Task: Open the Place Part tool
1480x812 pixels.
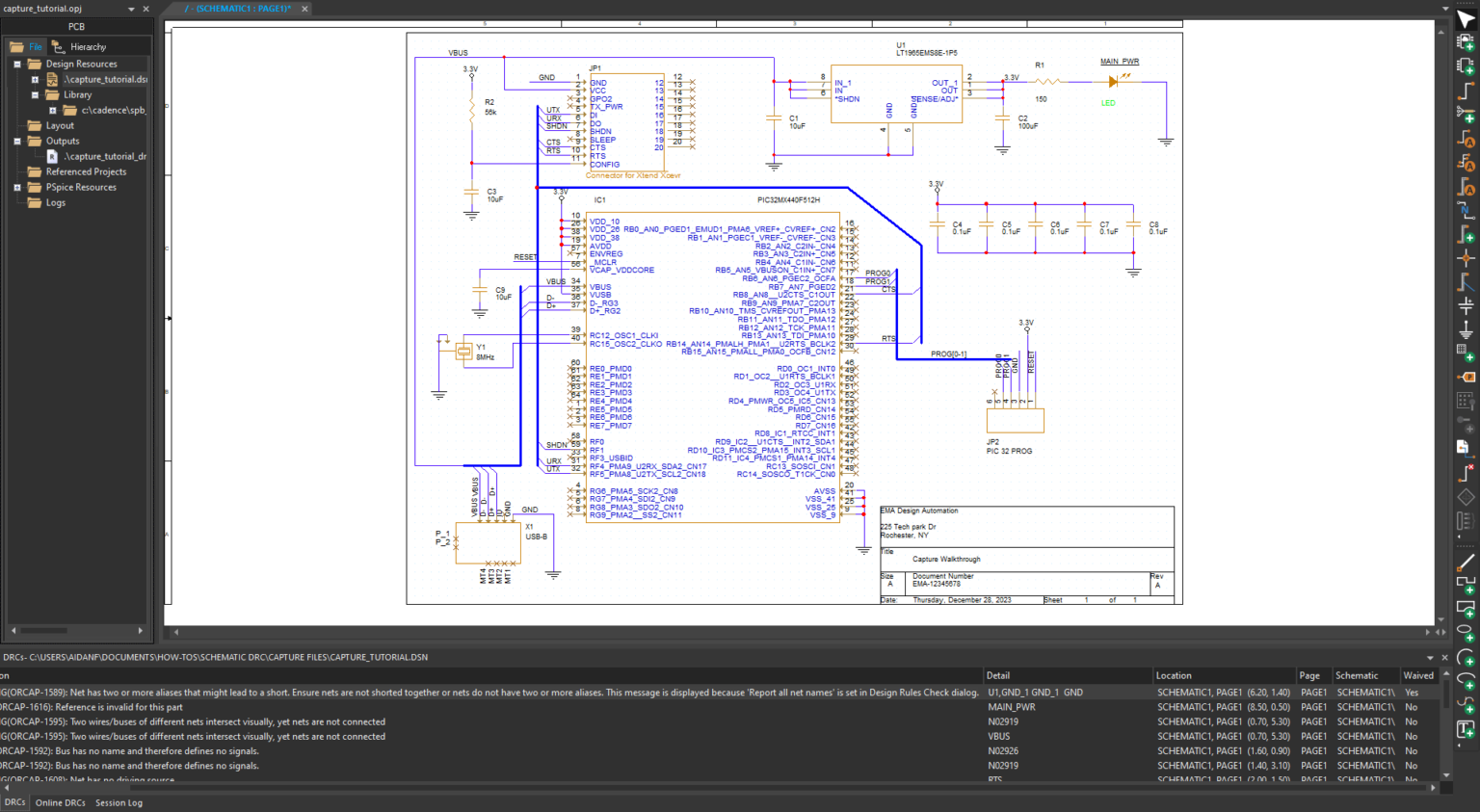Action: (x=1465, y=66)
